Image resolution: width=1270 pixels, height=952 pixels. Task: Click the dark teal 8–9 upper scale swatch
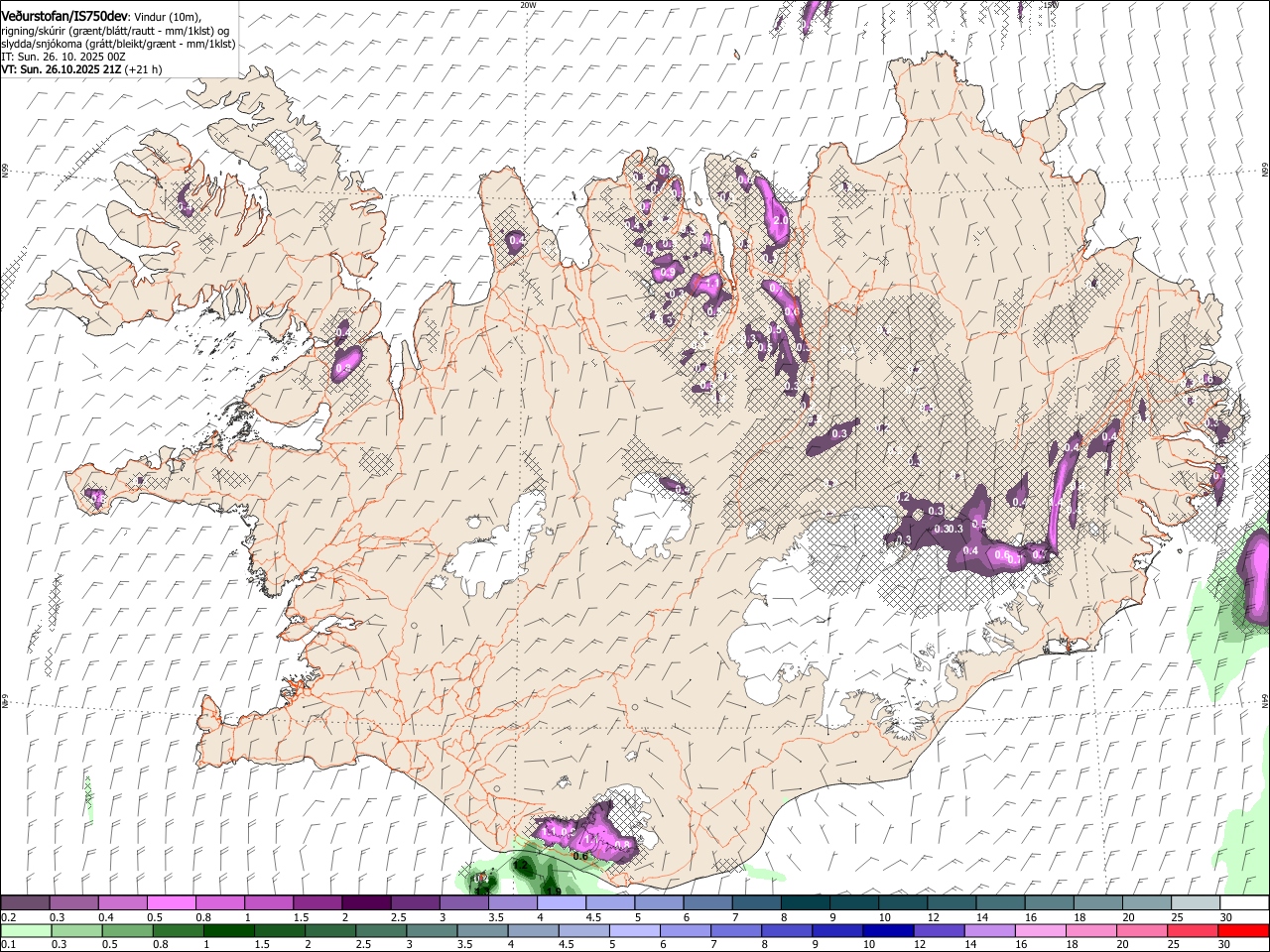tap(806, 902)
